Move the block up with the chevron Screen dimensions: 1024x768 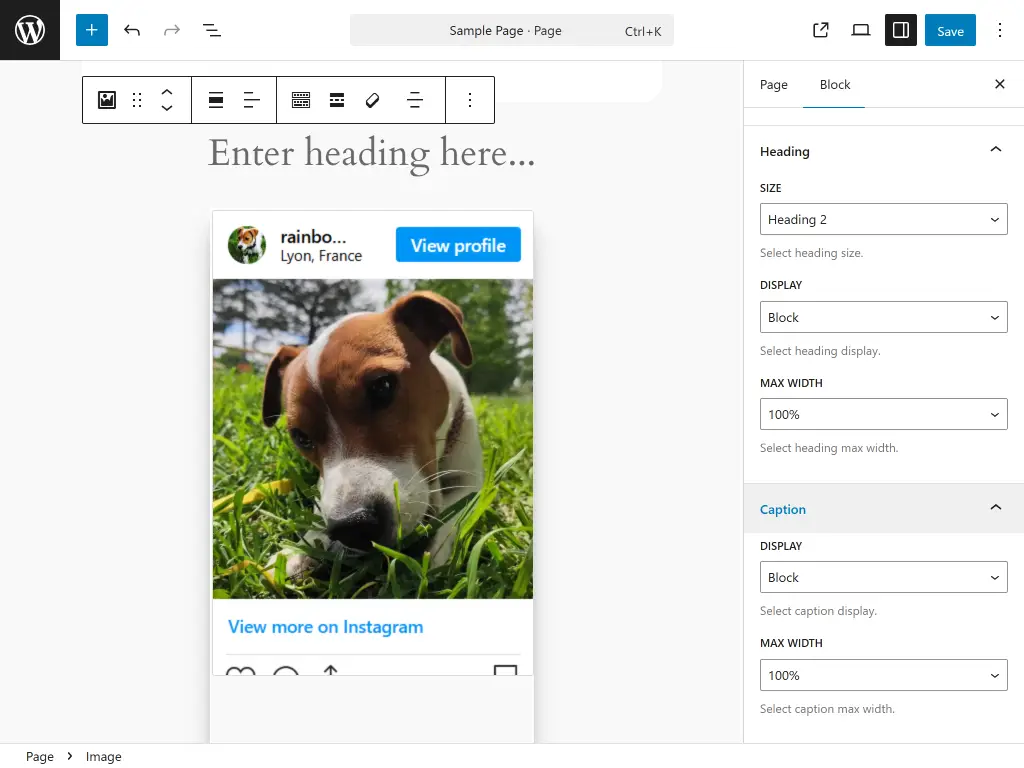(166, 93)
